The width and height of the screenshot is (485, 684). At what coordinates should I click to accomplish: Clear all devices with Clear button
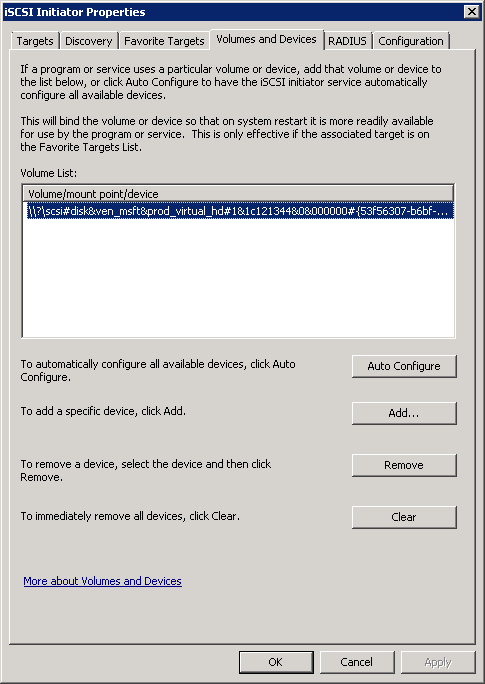[x=404, y=517]
